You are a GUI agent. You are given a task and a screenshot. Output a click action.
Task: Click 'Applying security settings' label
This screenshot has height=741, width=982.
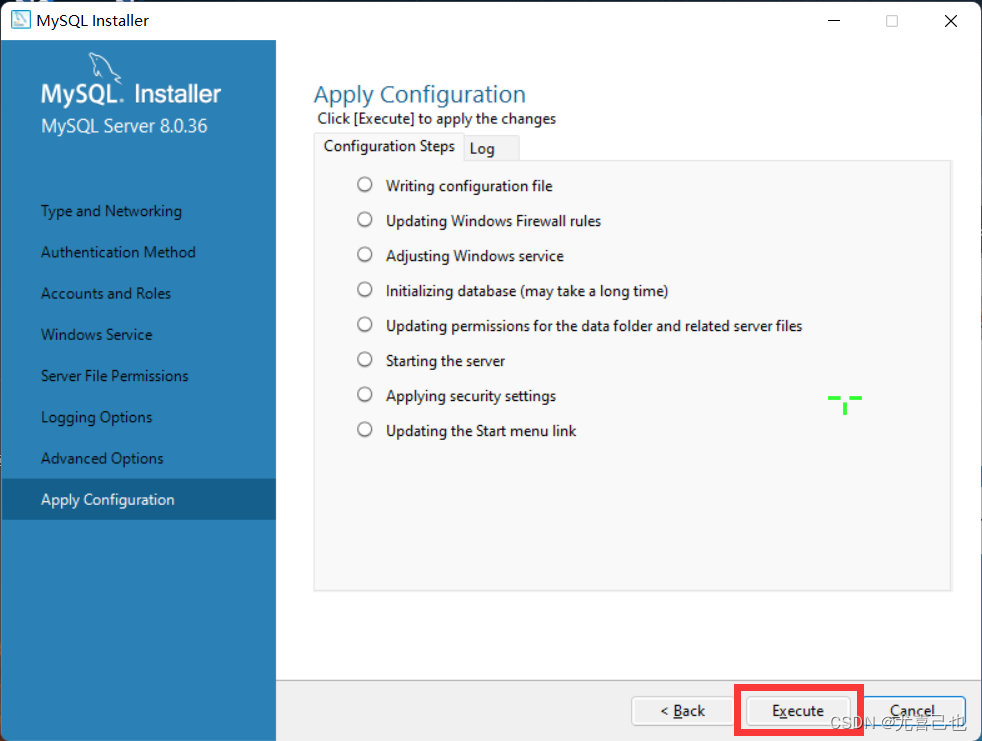[x=471, y=396]
